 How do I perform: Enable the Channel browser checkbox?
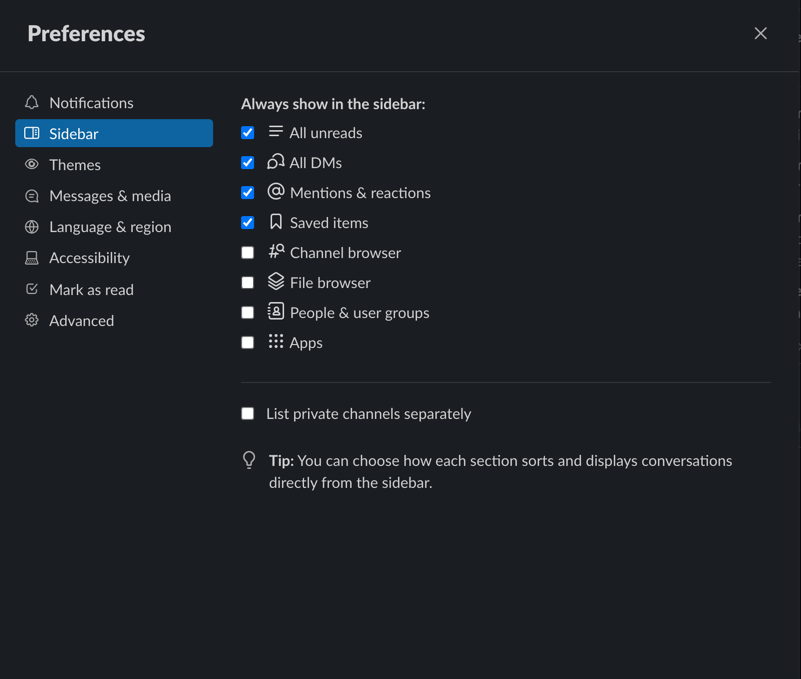[248, 253]
